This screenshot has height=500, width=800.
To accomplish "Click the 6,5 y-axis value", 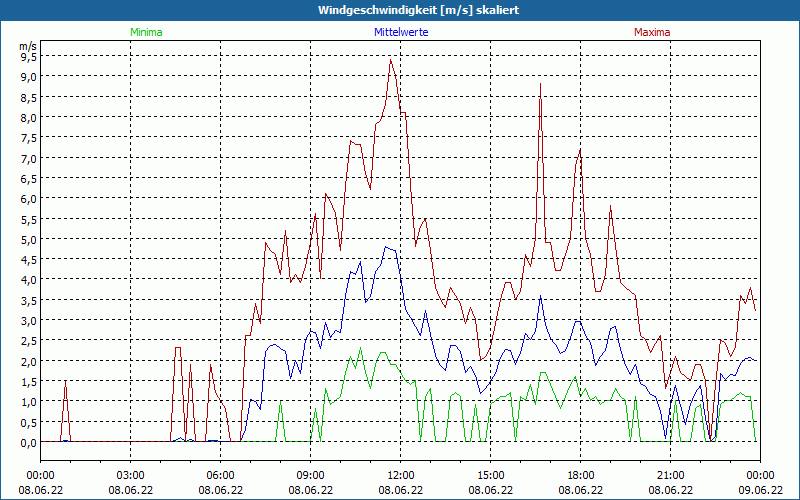I will click(29, 179).
